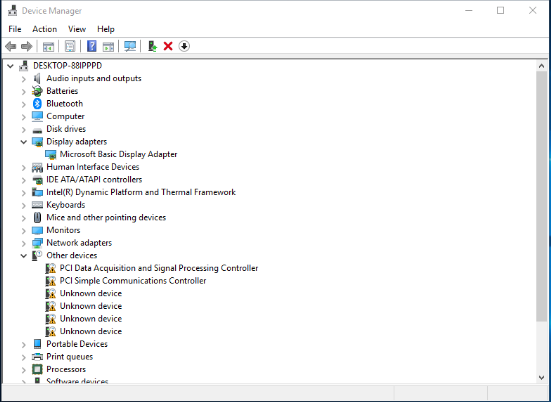The image size is (551, 402).
Task: Click the IDE ATA/ATAPI controllers icon
Action: pos(37,180)
